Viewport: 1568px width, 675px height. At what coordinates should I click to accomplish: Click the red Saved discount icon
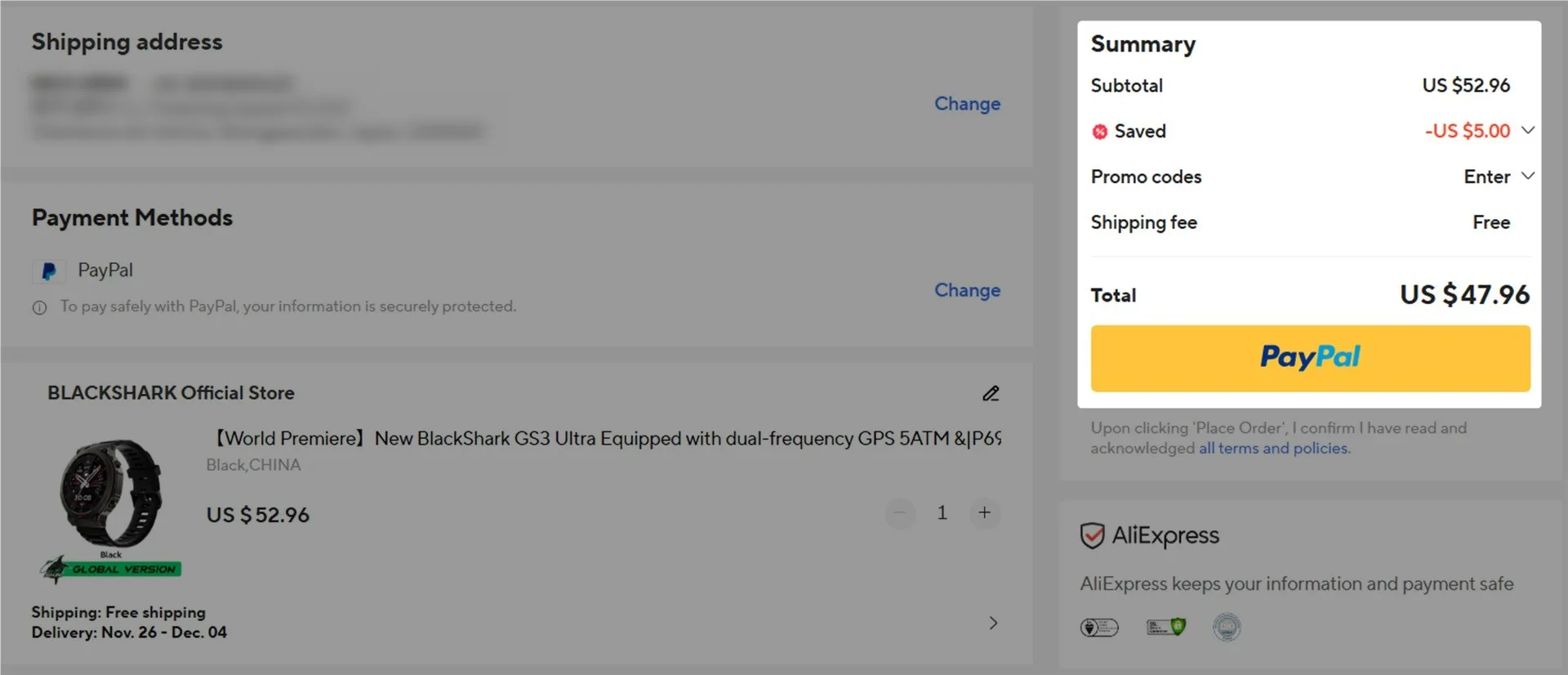pos(1100,132)
